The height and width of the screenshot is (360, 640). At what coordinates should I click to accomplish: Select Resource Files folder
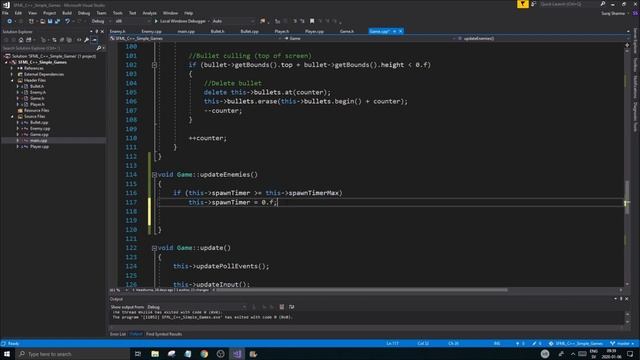tap(36, 110)
